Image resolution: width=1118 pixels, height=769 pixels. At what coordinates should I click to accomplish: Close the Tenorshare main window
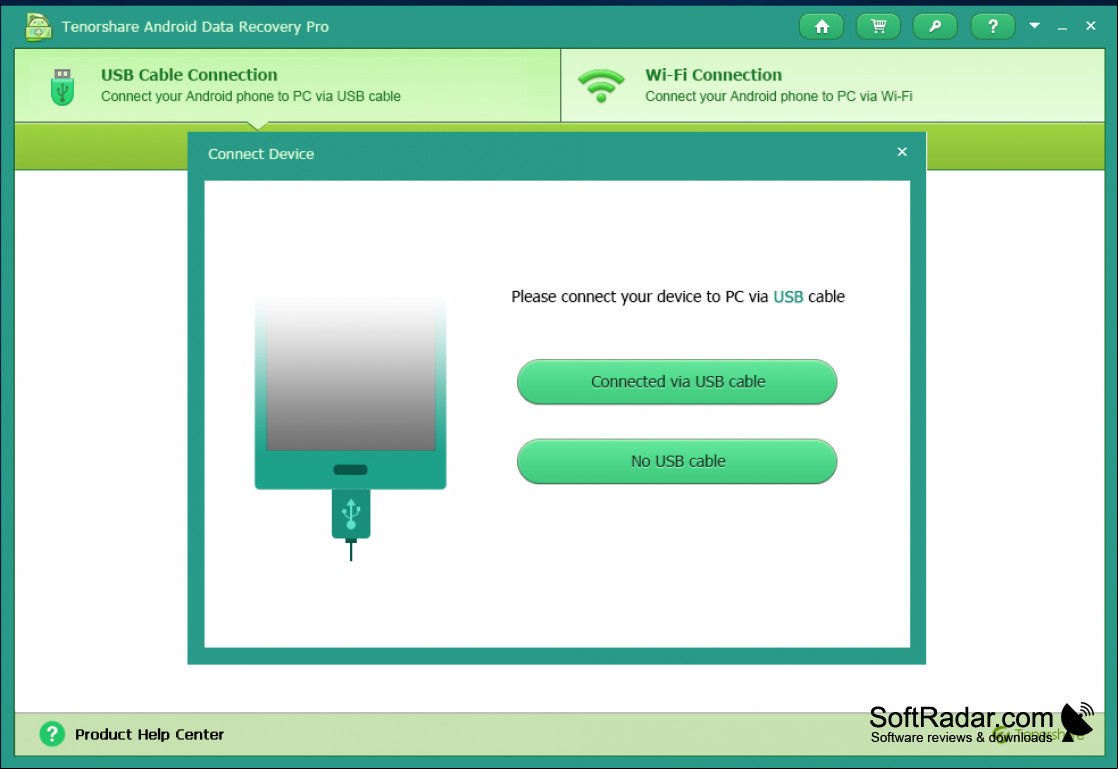click(x=1090, y=26)
